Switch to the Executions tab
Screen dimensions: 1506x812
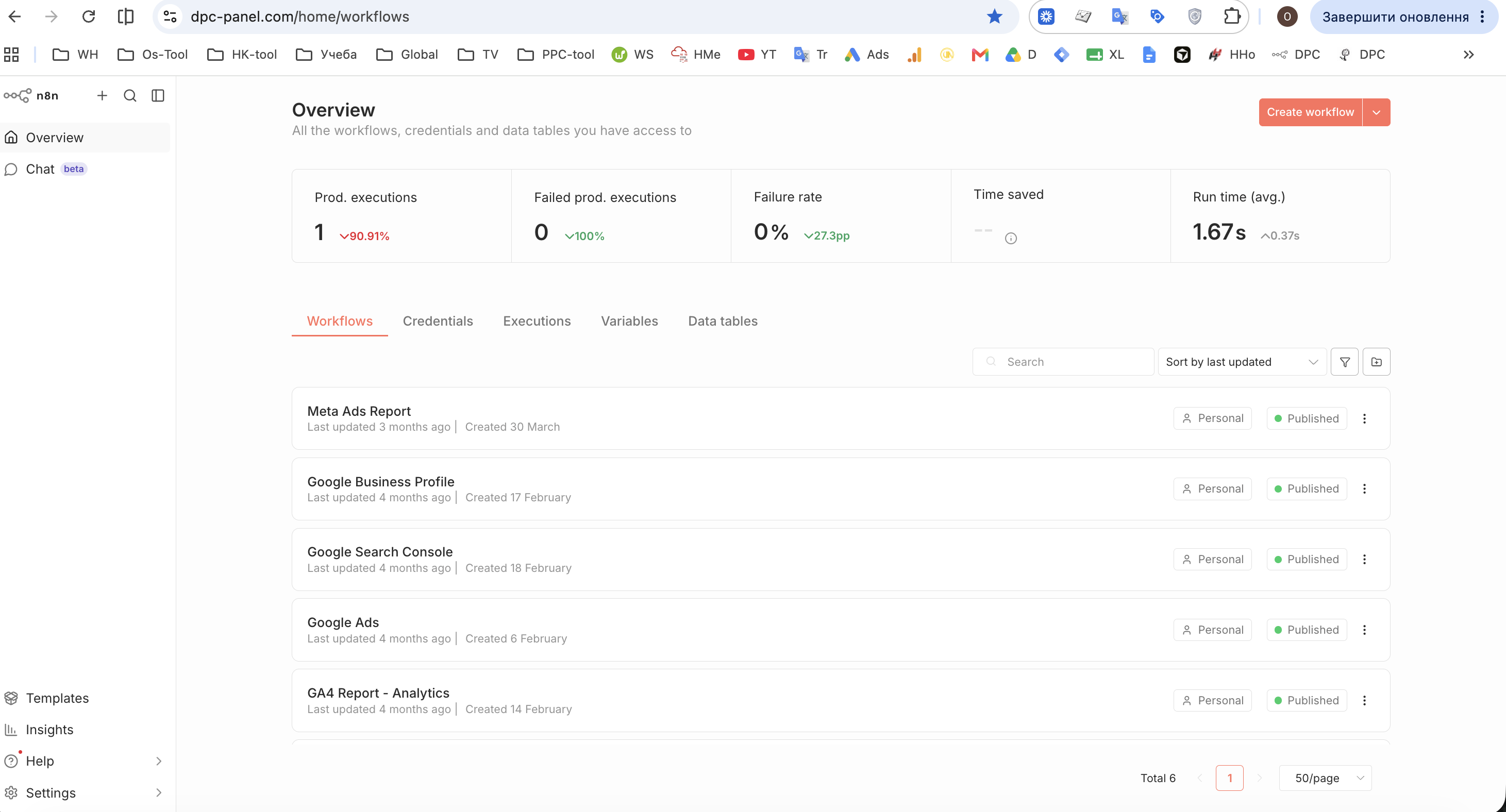point(537,321)
